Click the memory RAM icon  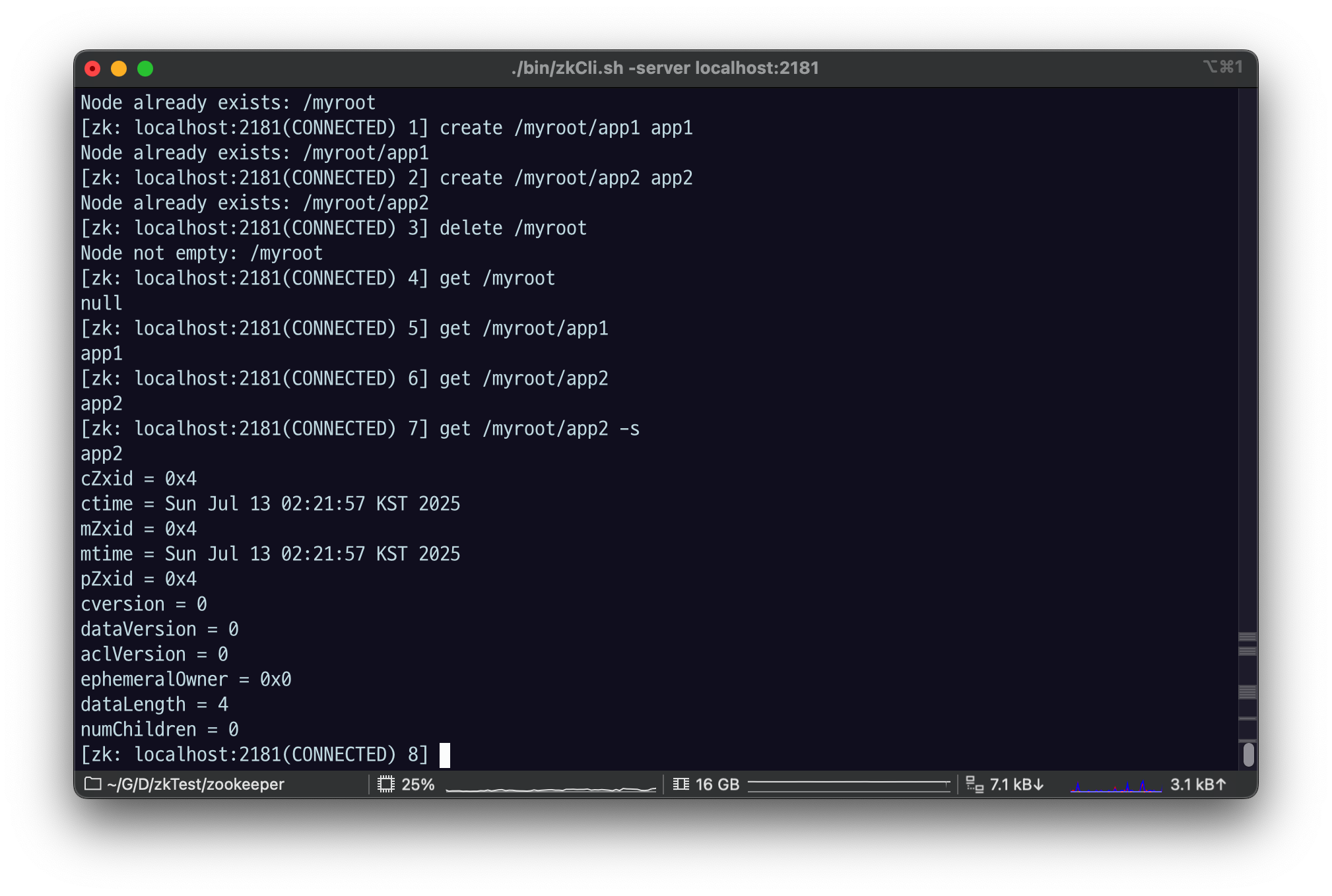(x=681, y=784)
